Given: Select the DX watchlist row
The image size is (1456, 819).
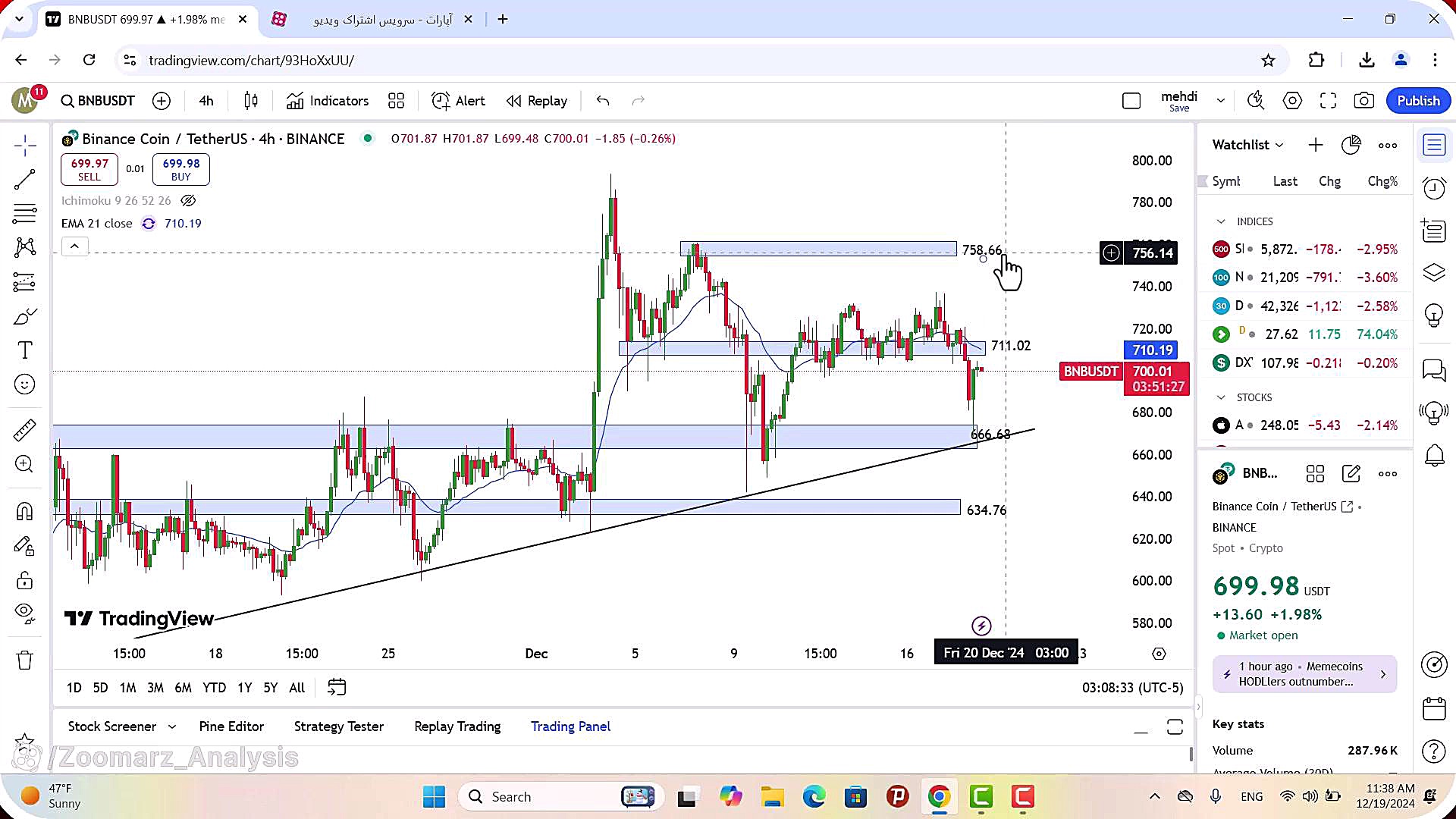Looking at the screenshot, I should pyautogui.click(x=1304, y=362).
